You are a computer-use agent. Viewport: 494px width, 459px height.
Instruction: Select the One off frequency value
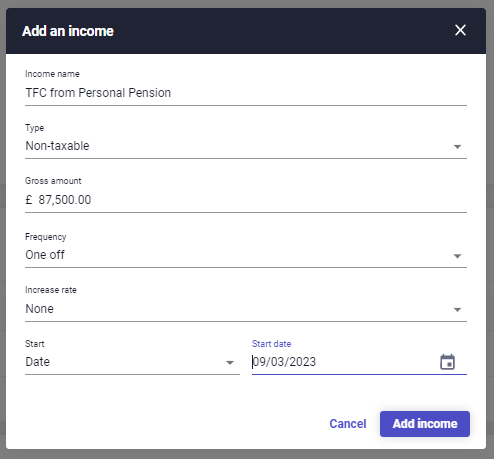click(x=45, y=255)
